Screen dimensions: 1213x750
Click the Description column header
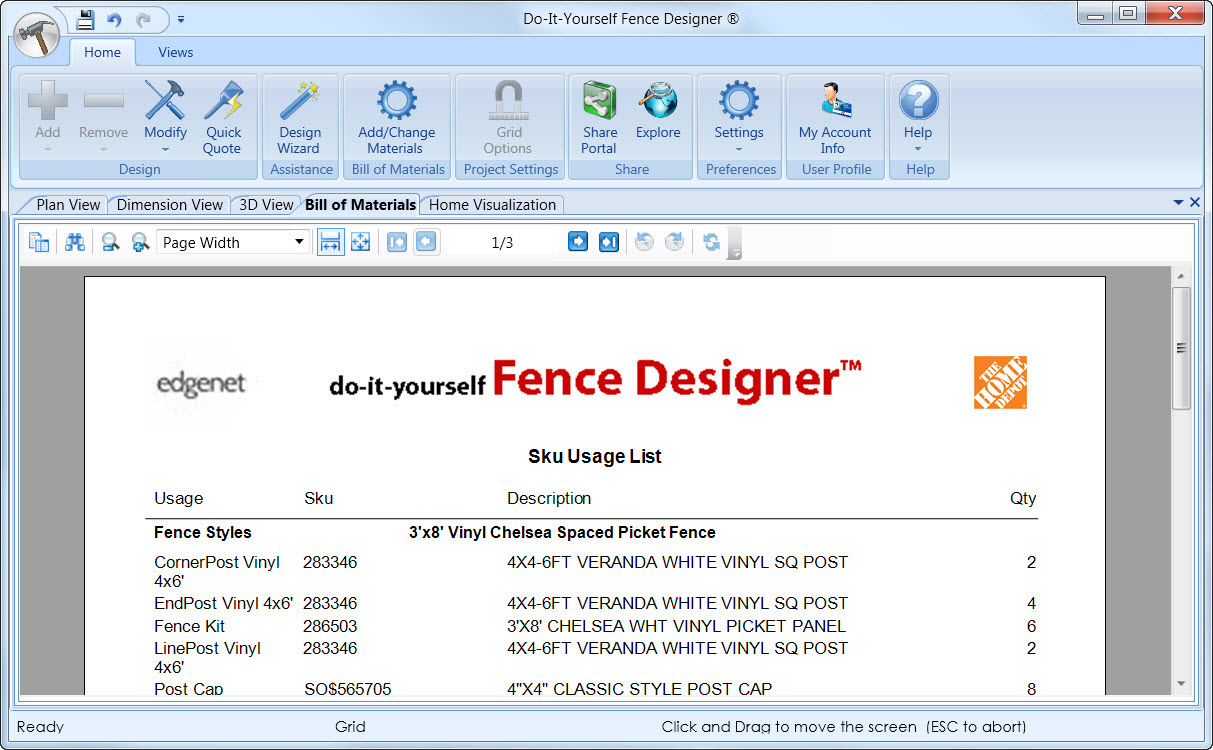point(549,498)
